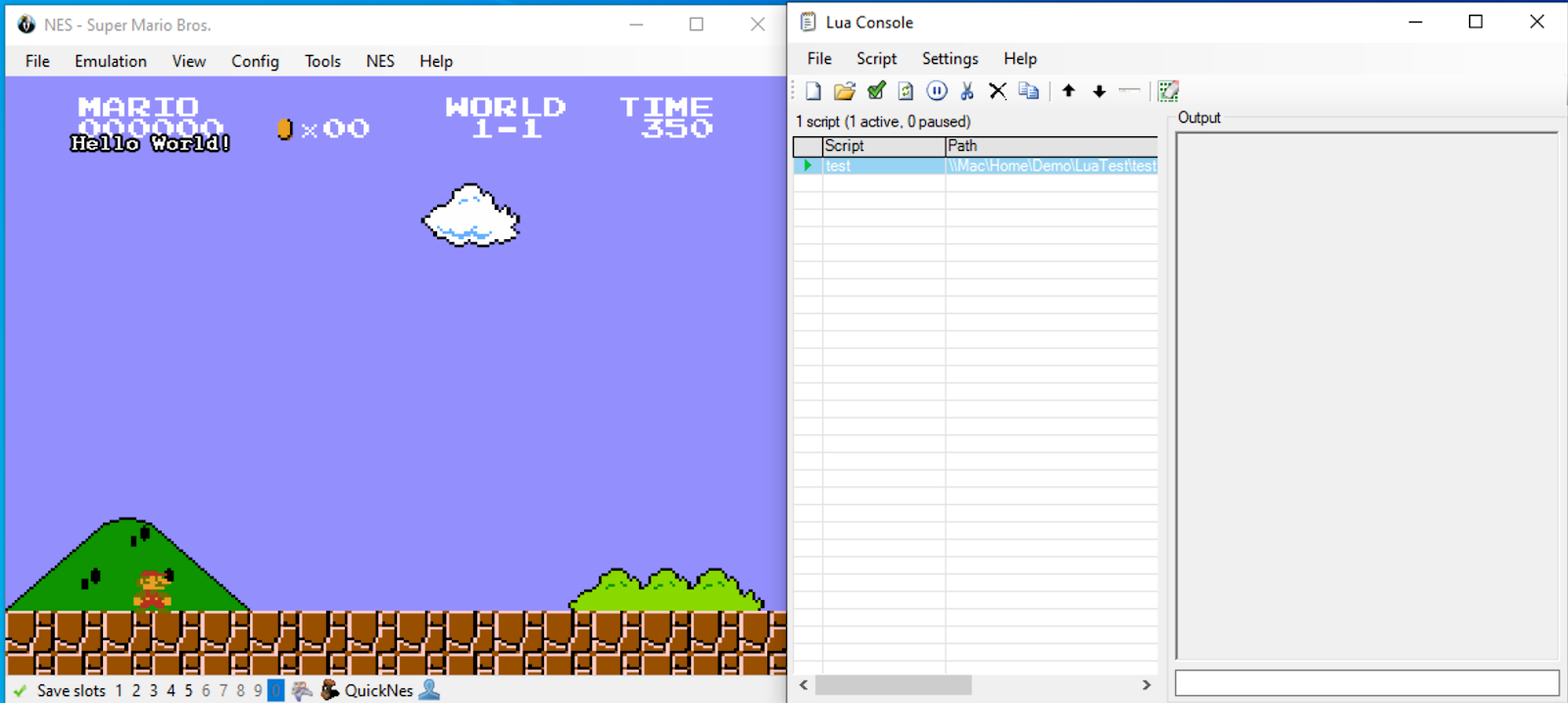Select save slot 4

tap(171, 690)
